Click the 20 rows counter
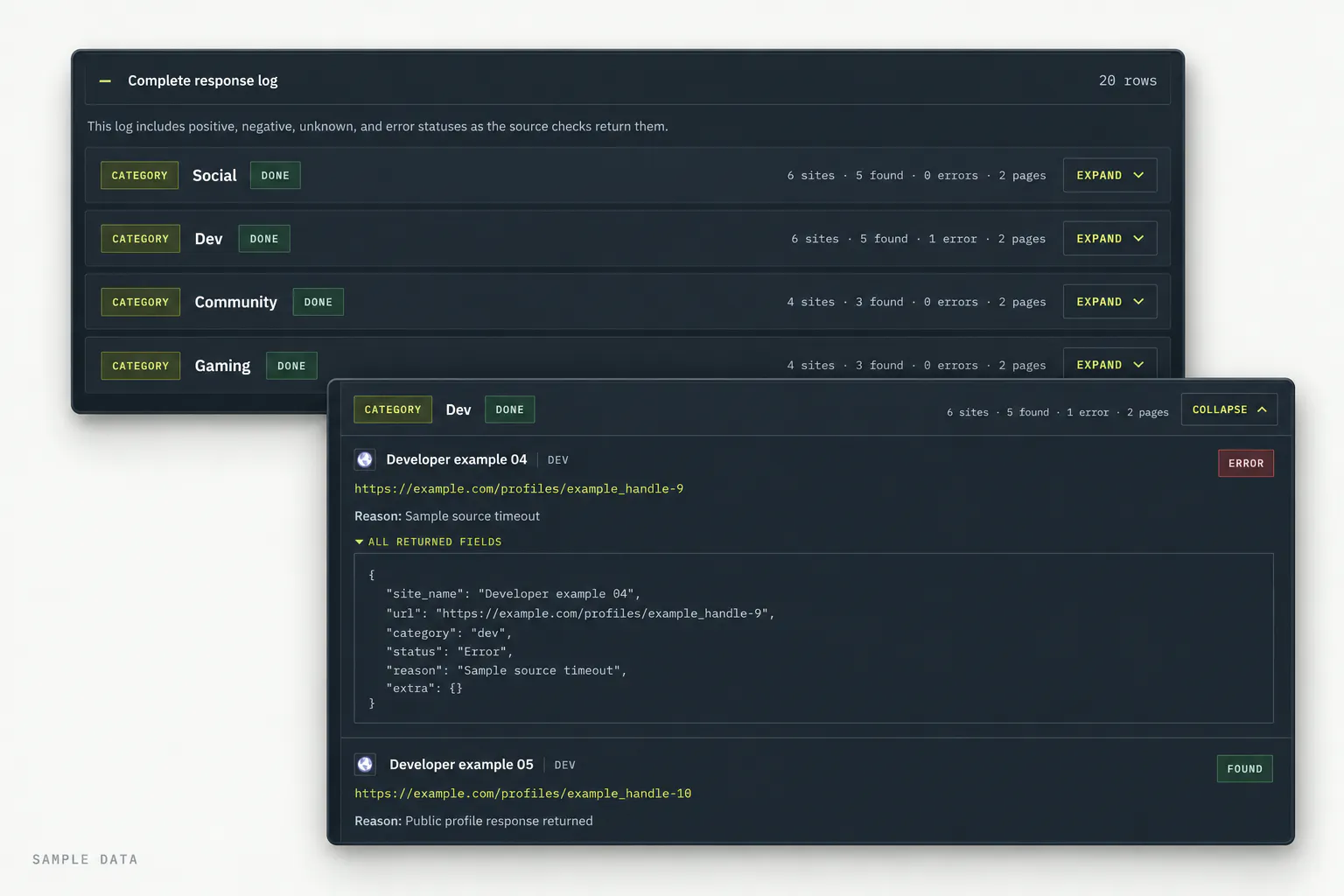 coord(1128,80)
